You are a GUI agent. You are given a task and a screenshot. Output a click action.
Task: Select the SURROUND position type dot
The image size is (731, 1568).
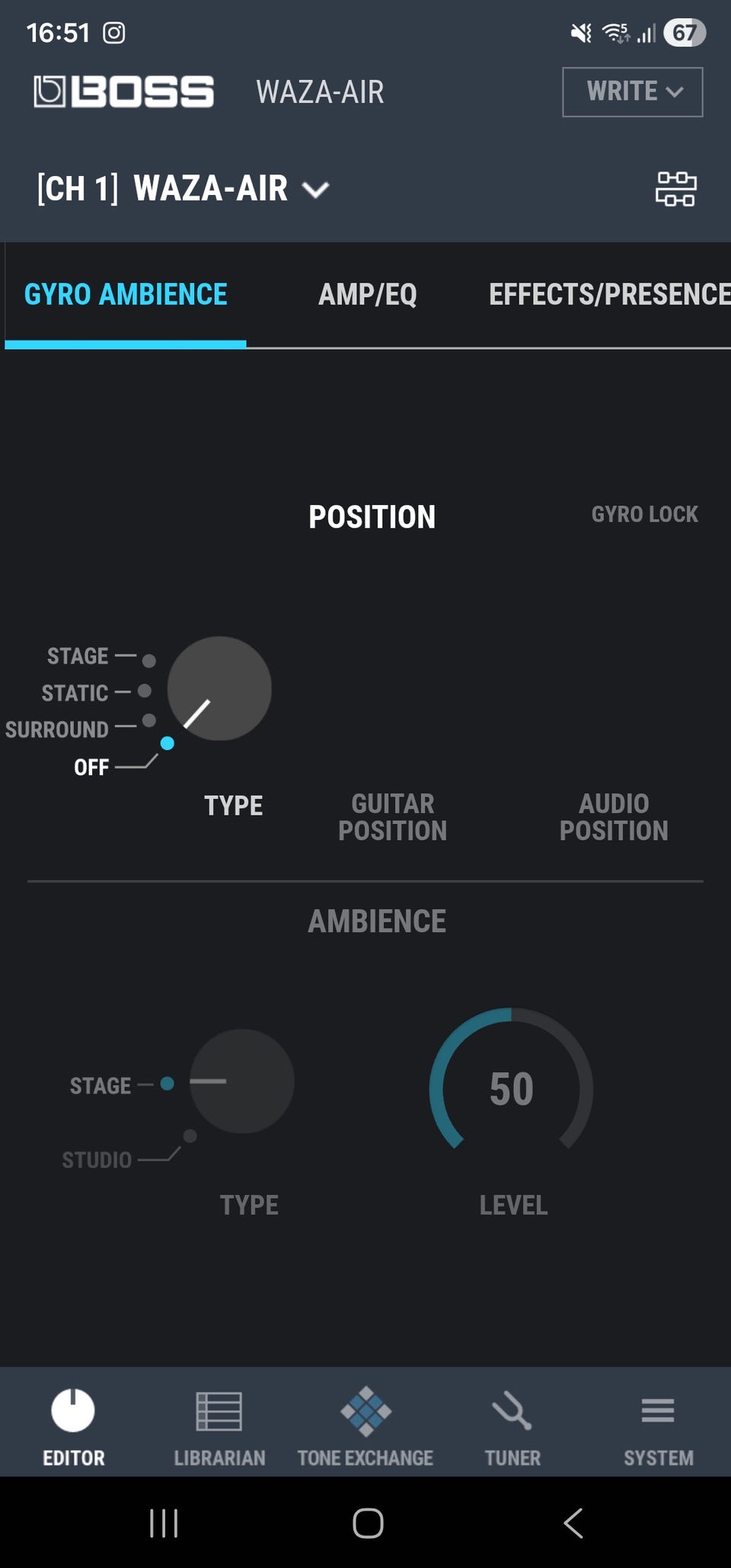coord(149,720)
